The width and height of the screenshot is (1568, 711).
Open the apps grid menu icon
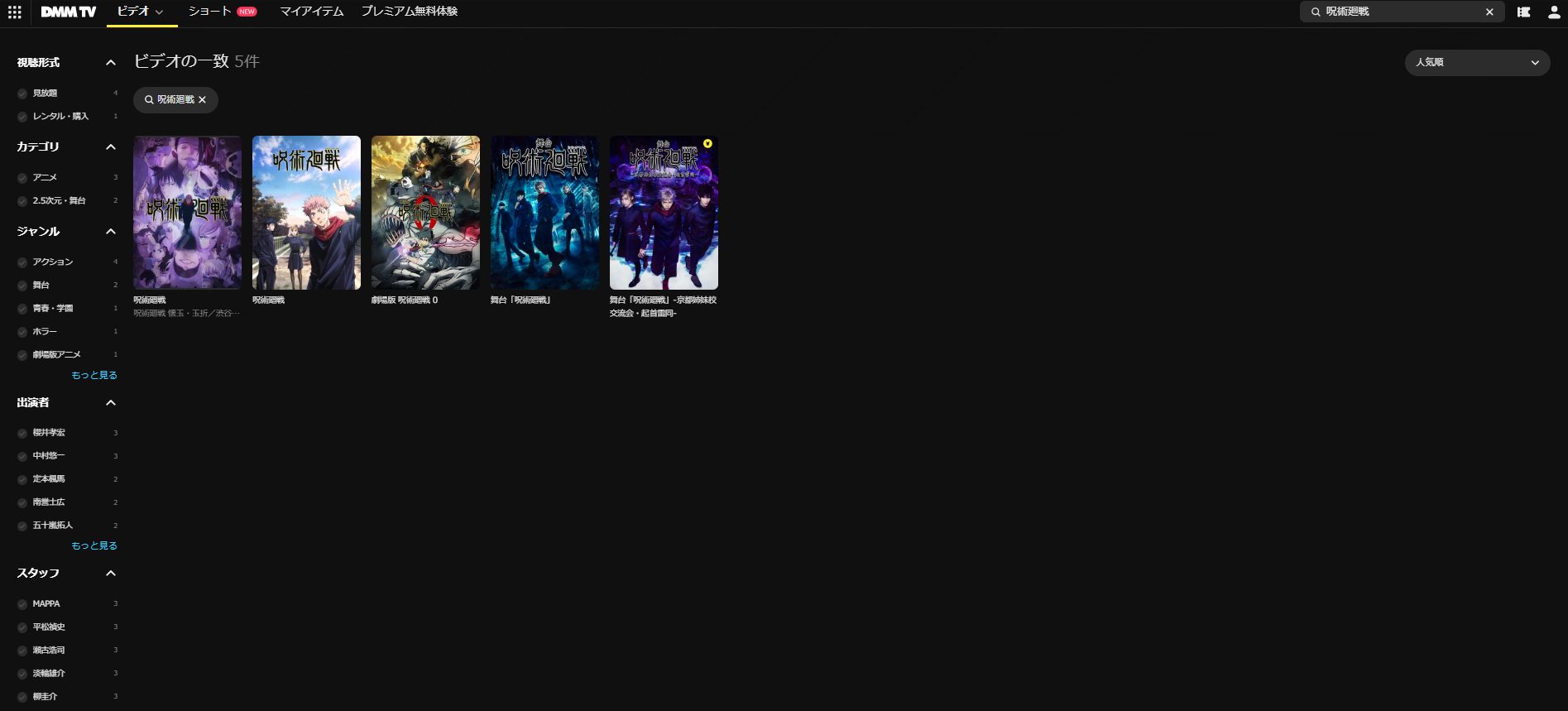coord(15,12)
